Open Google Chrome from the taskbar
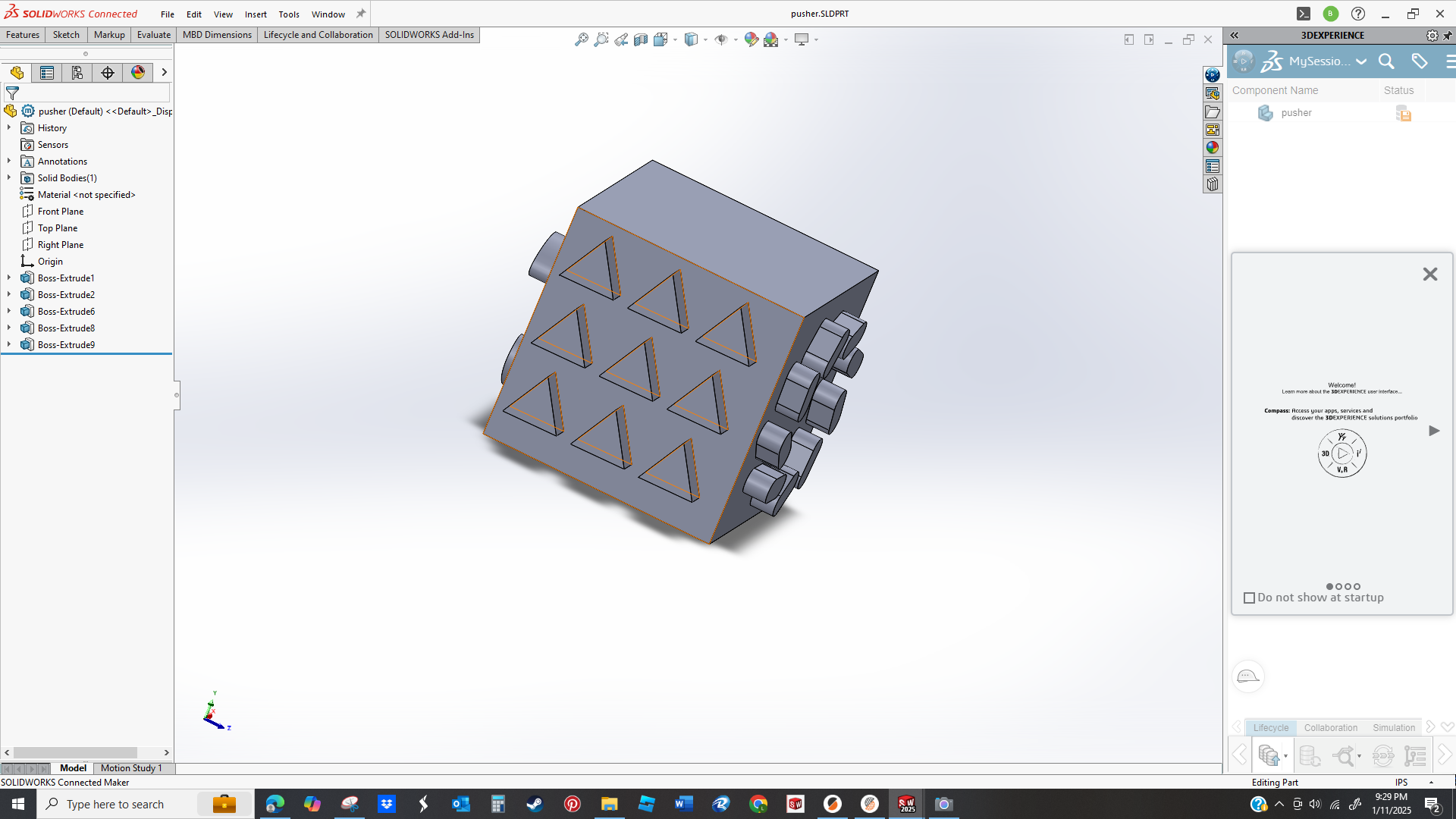The image size is (1456, 819). (758, 804)
